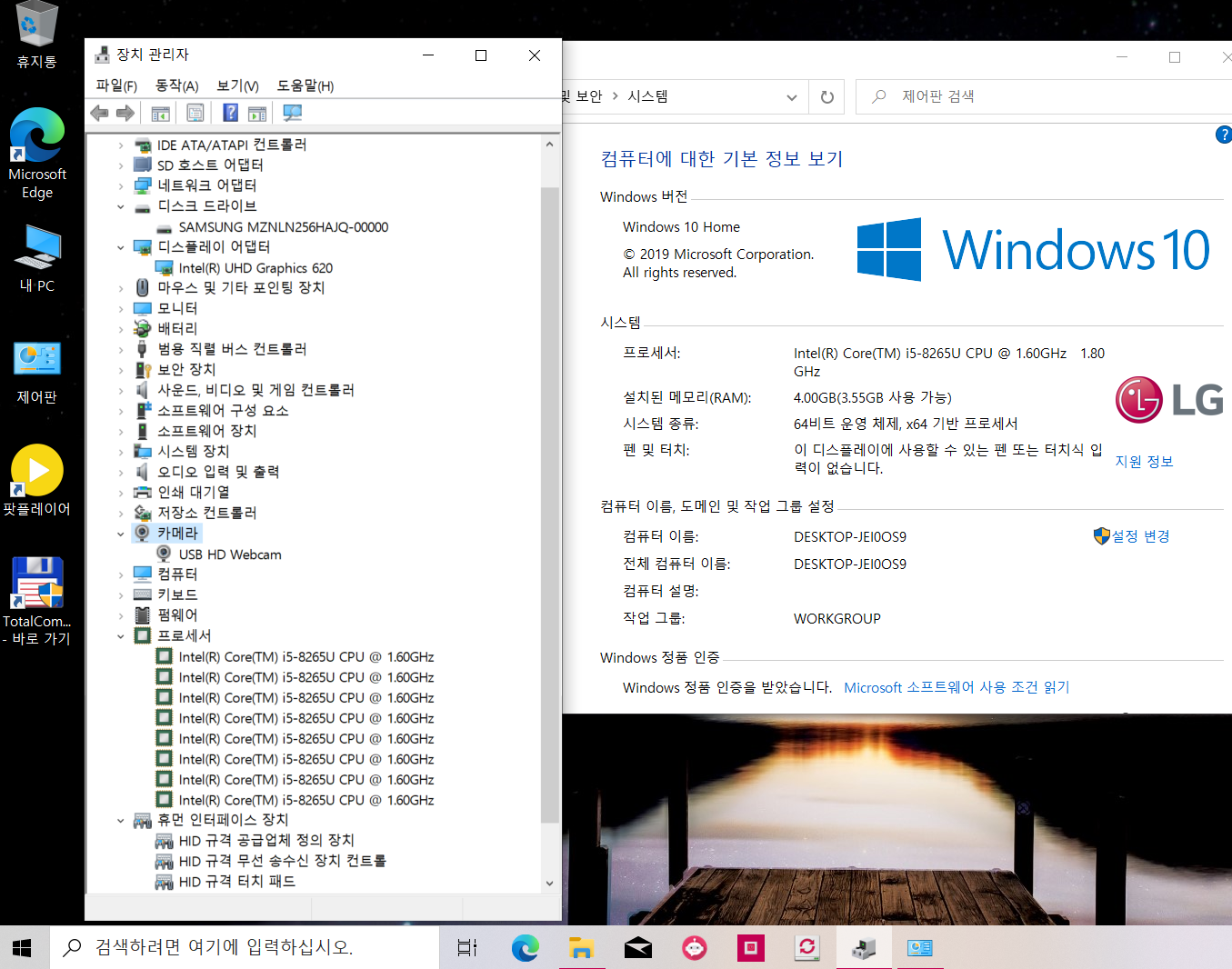The height and width of the screenshot is (969, 1232).
Task: Collapse the 휴먼 인터페이스 장치 node
Action: pyautogui.click(x=121, y=821)
